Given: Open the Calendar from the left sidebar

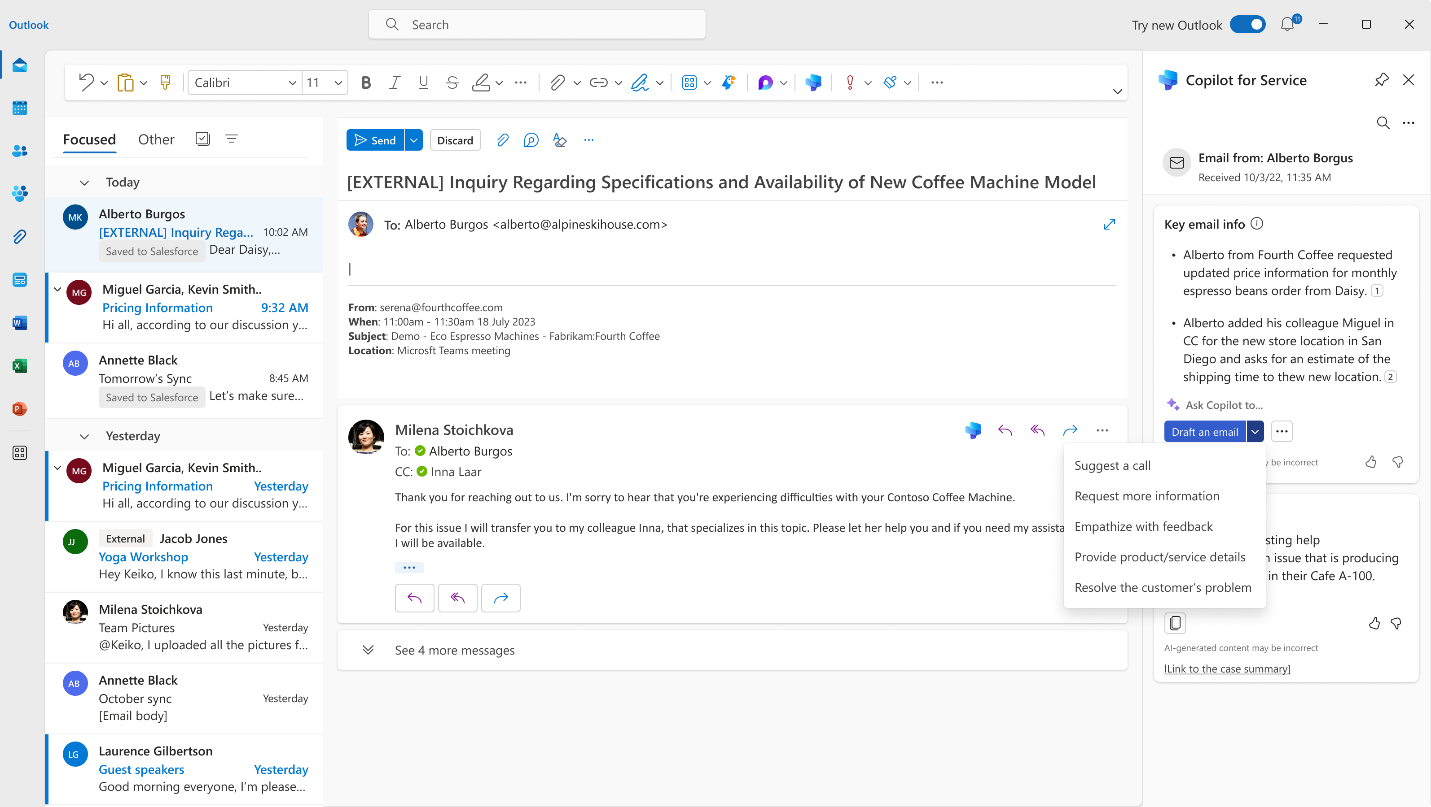Looking at the screenshot, I should click(x=19, y=108).
